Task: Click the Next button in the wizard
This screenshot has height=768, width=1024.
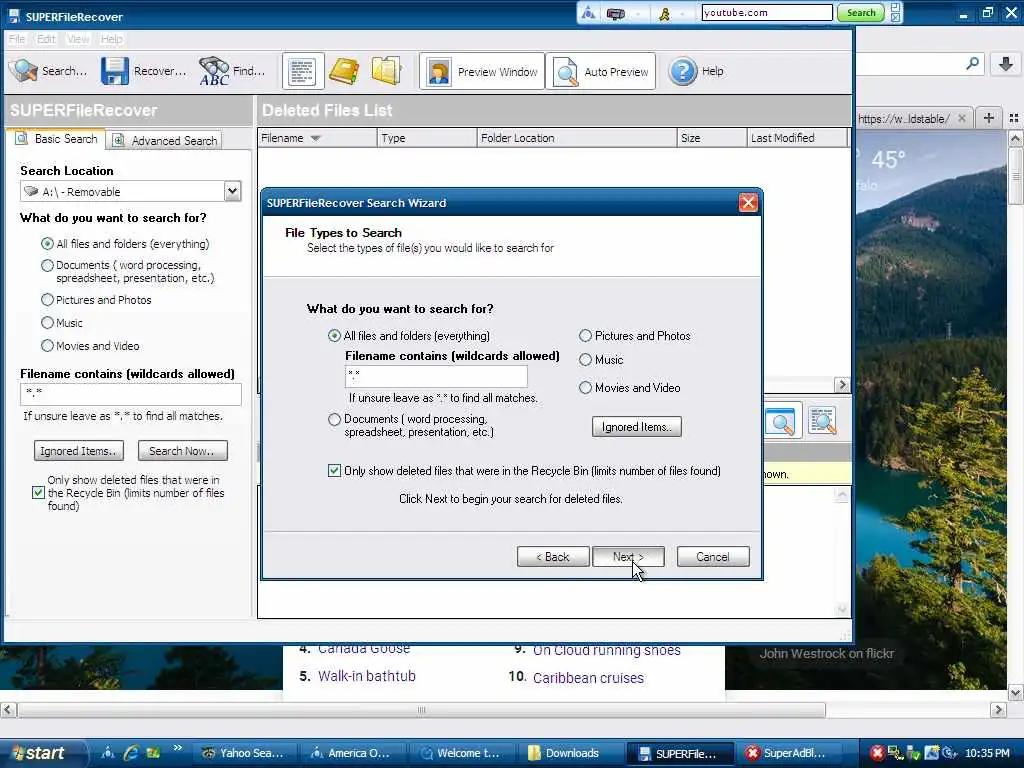Action: pyautogui.click(x=628, y=556)
